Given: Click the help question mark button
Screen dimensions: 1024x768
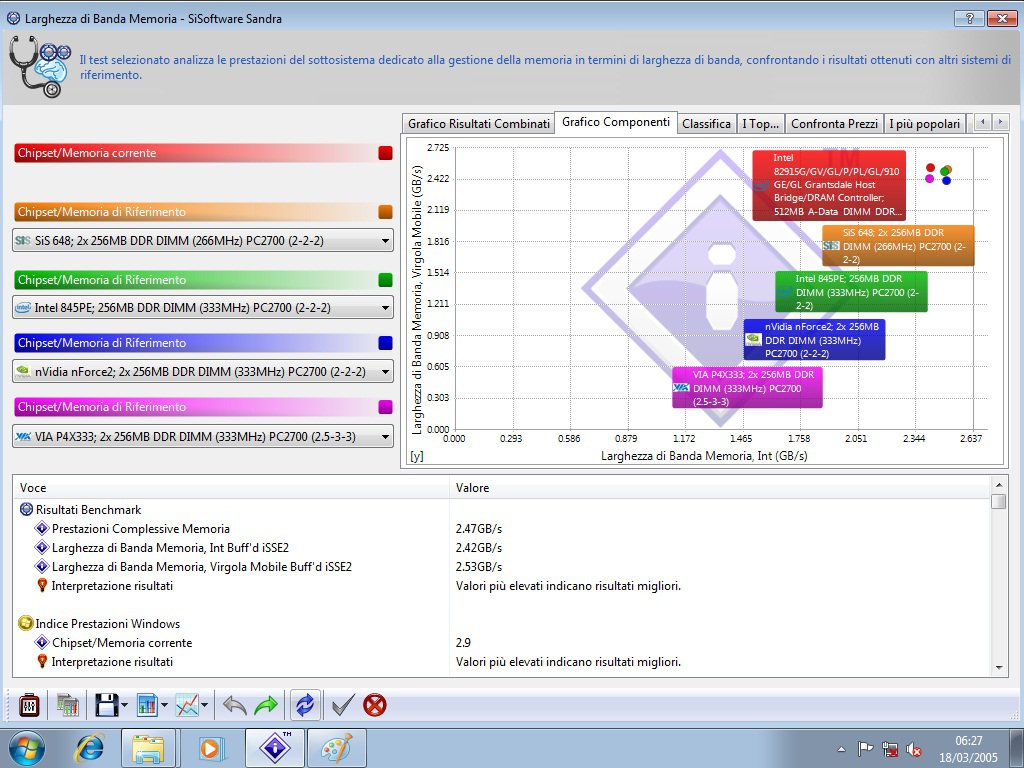Looking at the screenshot, I should [x=968, y=18].
